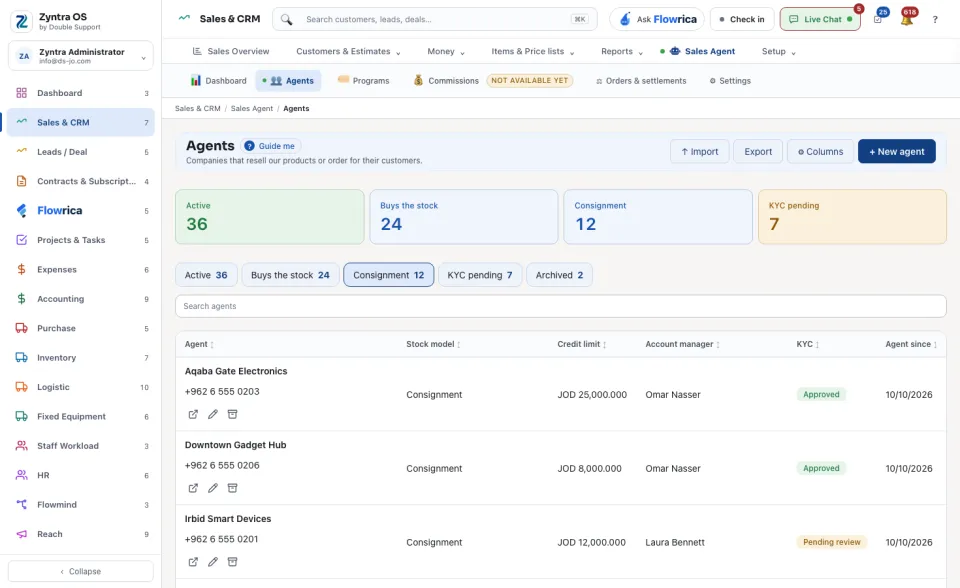Open the notifications bell icon
This screenshot has height=588, width=960.
coord(907,18)
